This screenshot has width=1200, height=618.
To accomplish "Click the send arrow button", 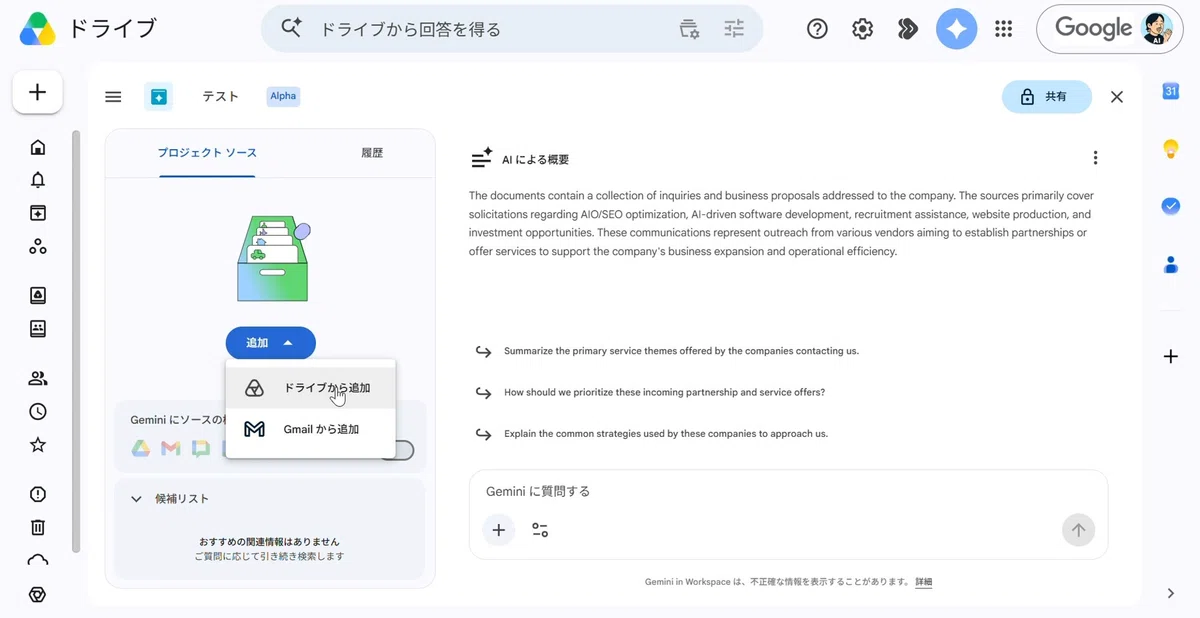I will 1078,530.
